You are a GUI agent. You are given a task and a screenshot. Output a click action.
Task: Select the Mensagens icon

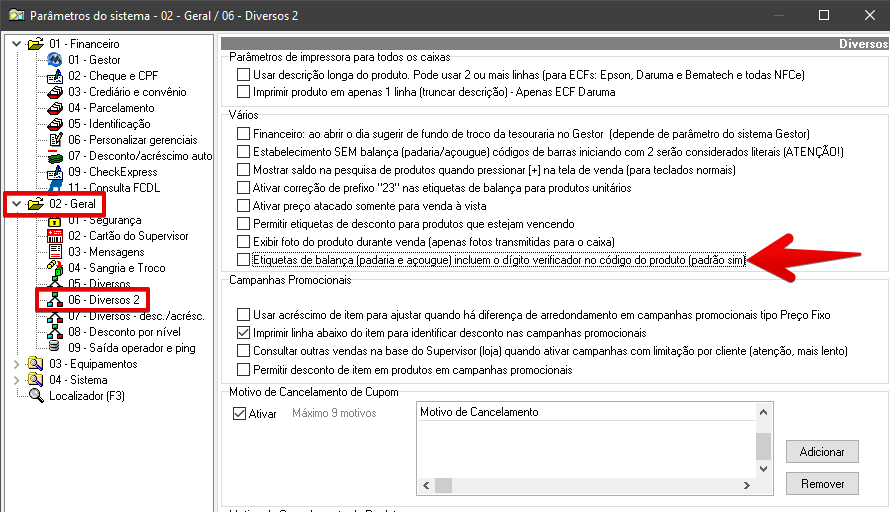point(55,251)
